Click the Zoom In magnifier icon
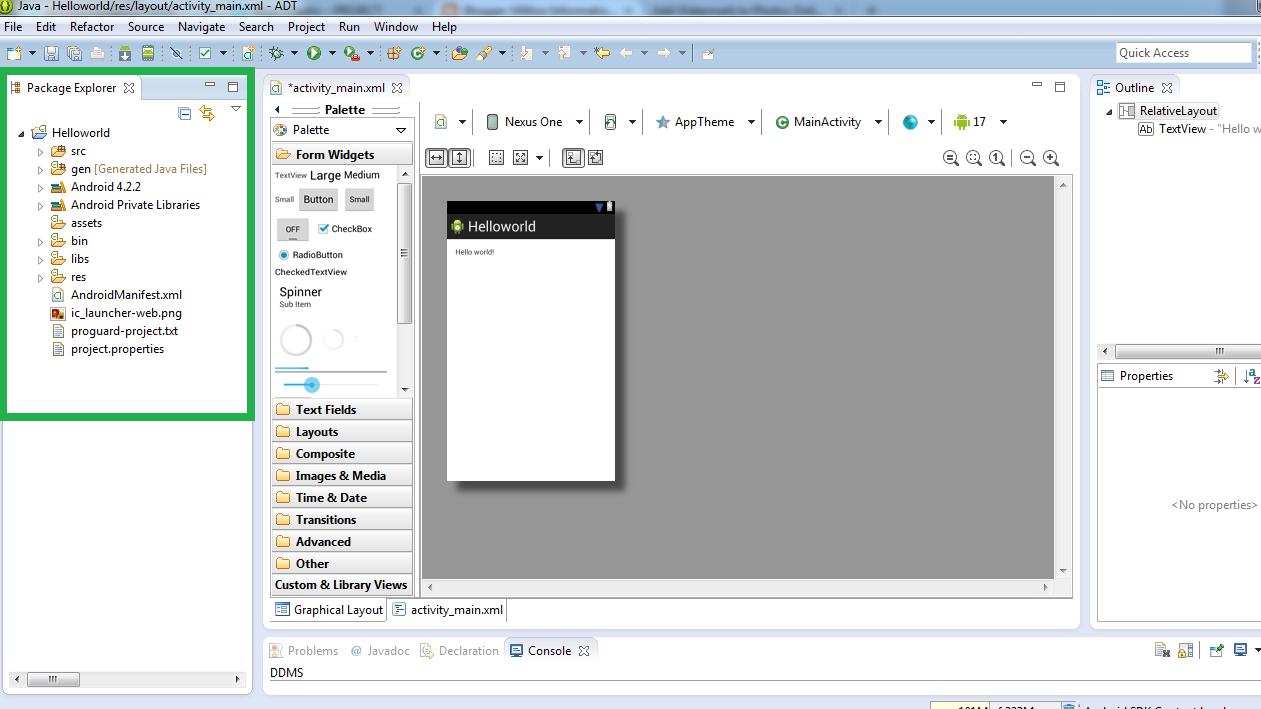 pos(1051,158)
